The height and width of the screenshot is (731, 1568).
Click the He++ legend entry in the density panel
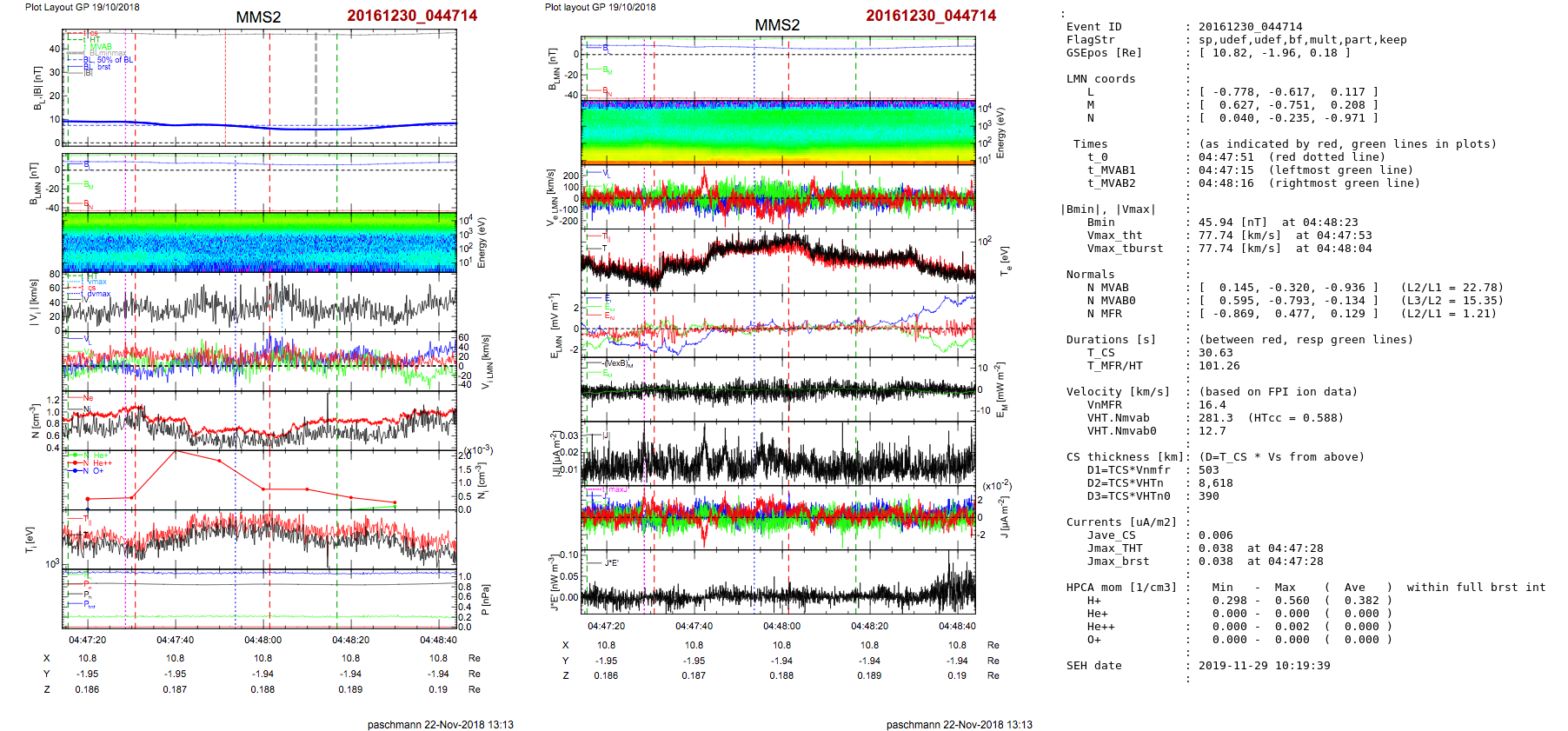point(102,463)
